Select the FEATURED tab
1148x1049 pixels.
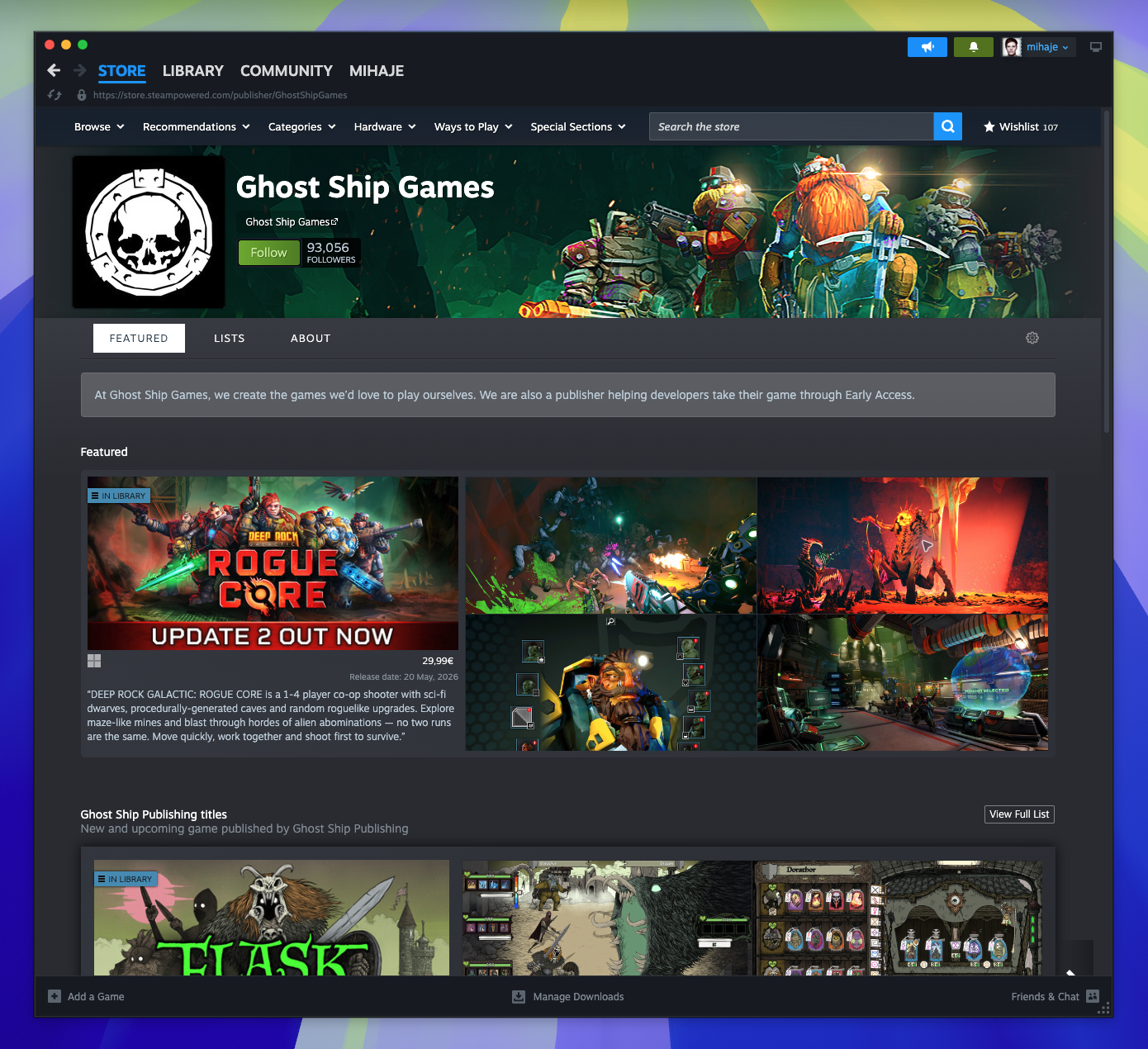pos(139,338)
